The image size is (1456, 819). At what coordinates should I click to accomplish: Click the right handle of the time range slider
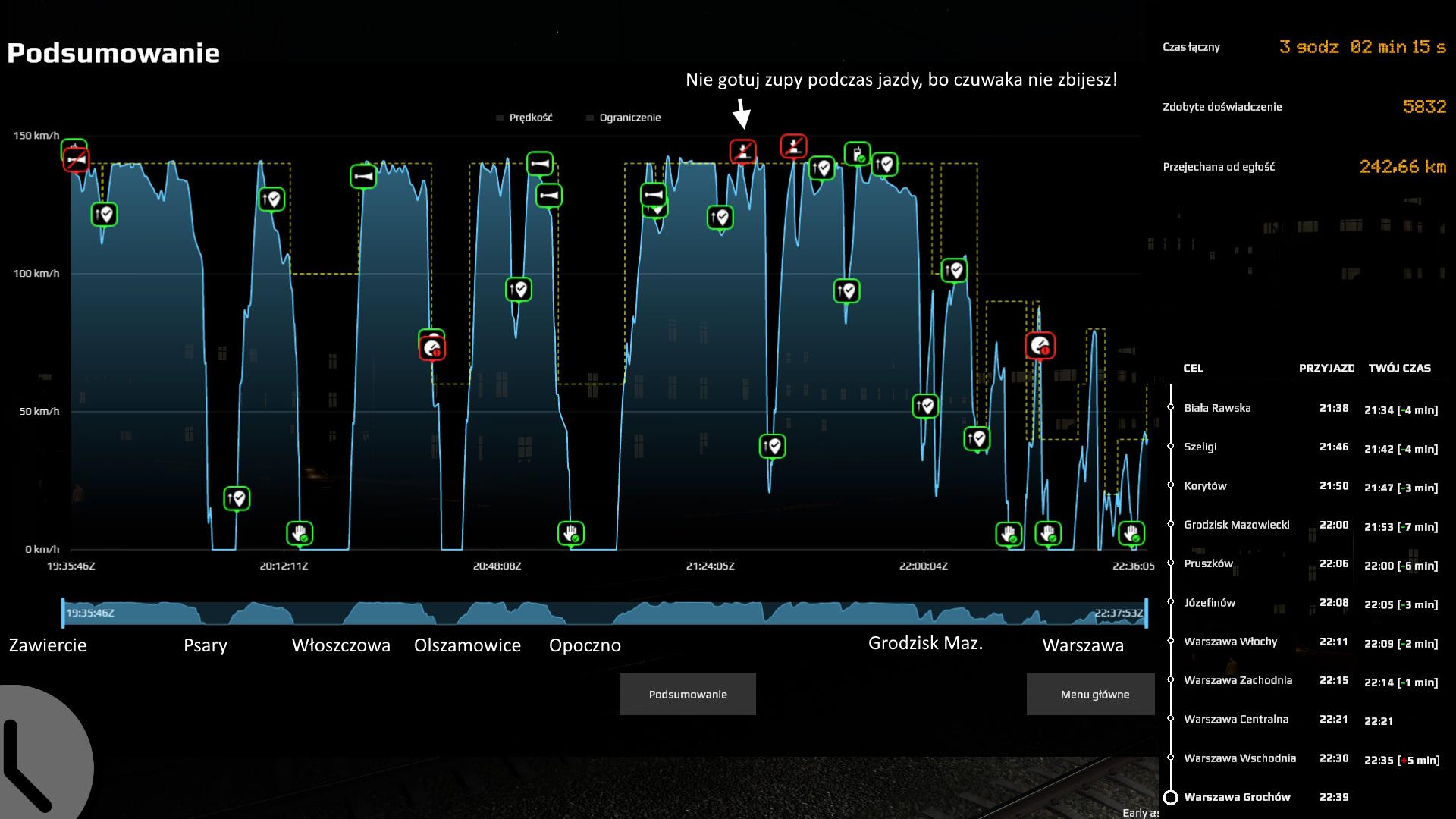pos(1146,613)
